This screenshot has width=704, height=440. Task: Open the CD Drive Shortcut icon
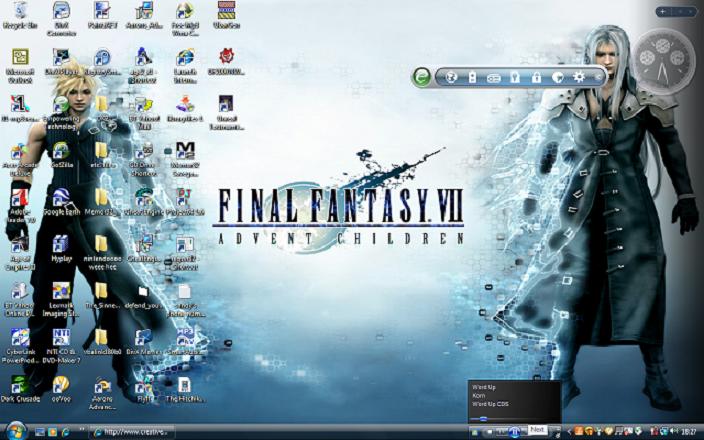[x=144, y=159]
